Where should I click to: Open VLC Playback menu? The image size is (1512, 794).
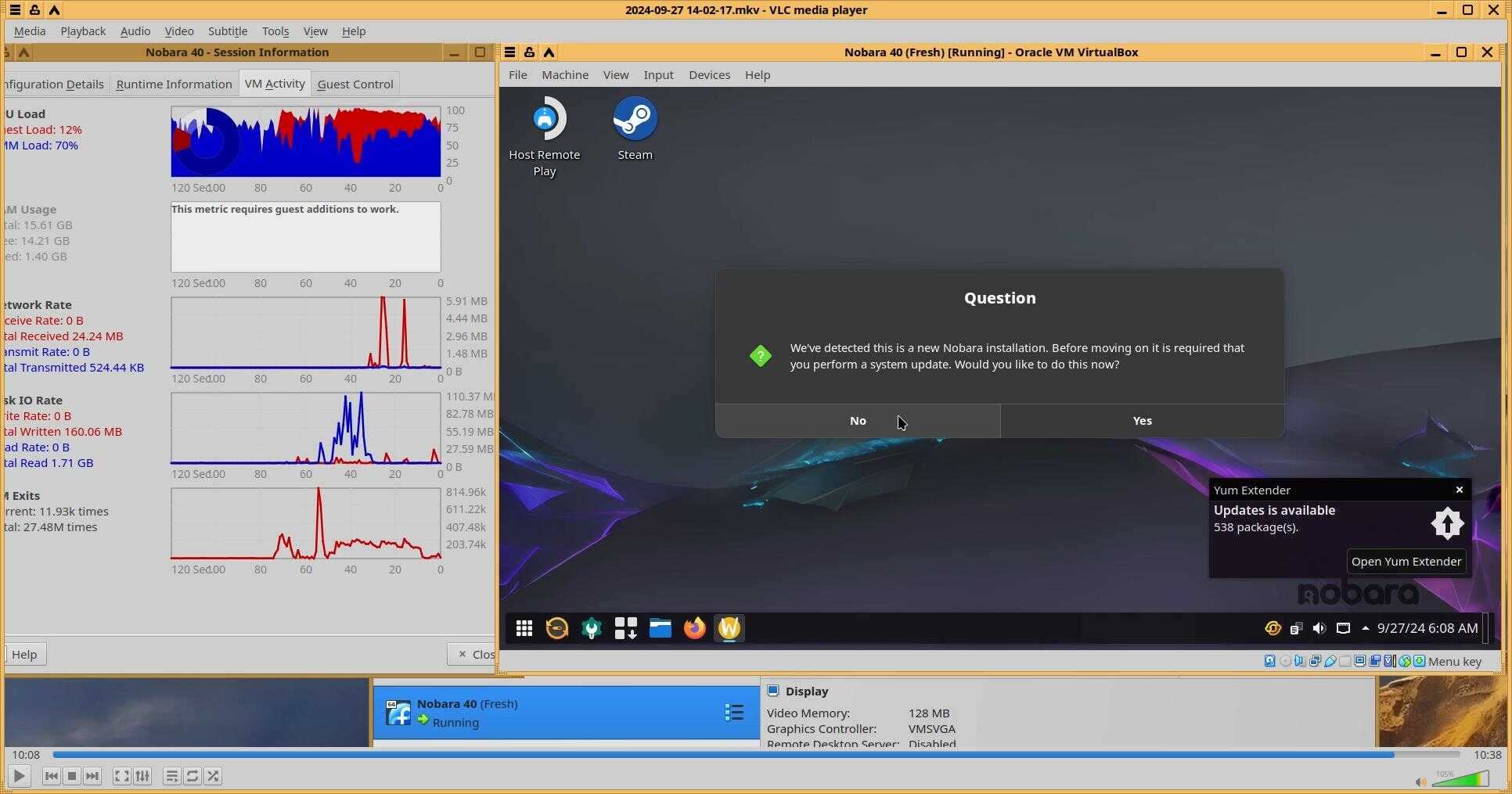pos(83,31)
